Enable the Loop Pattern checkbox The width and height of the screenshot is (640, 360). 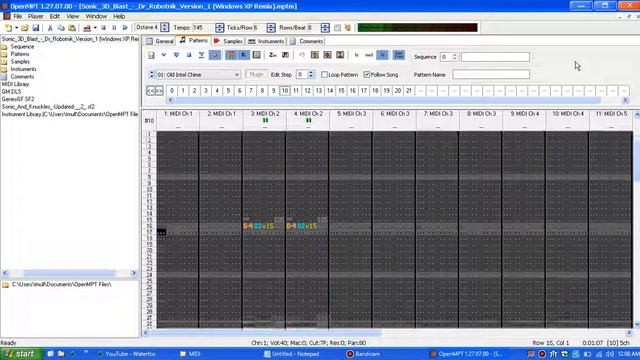tap(324, 75)
